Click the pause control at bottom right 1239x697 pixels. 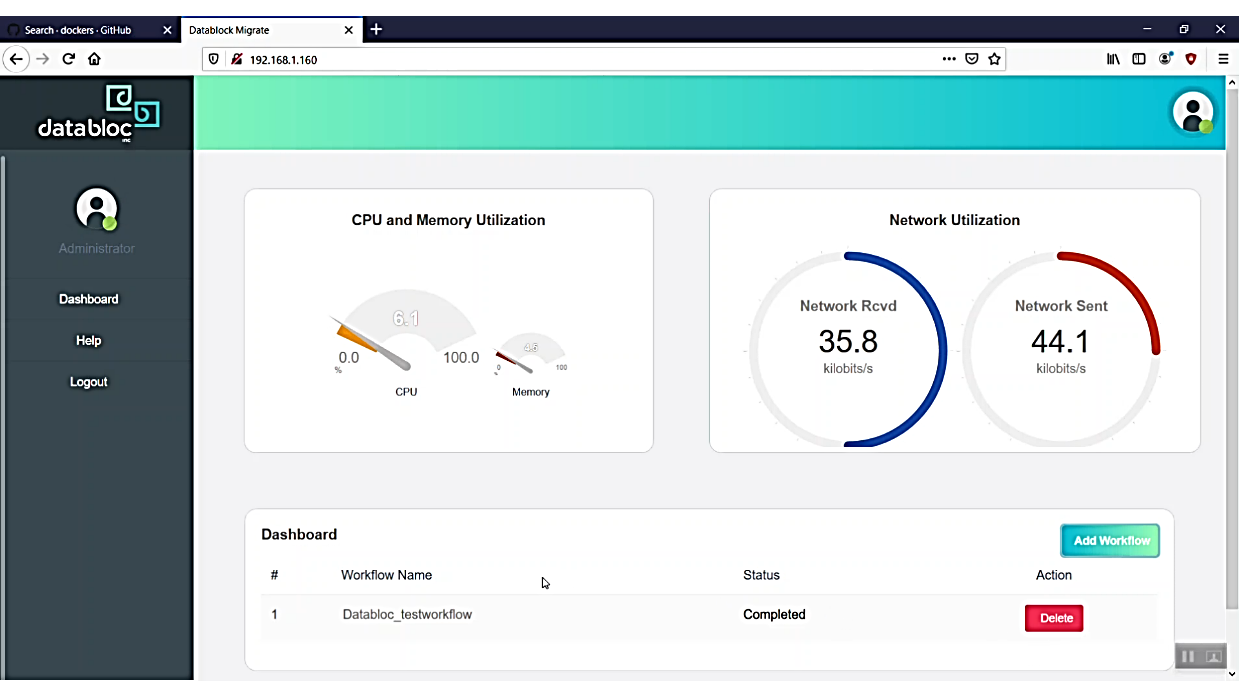[x=1187, y=656]
